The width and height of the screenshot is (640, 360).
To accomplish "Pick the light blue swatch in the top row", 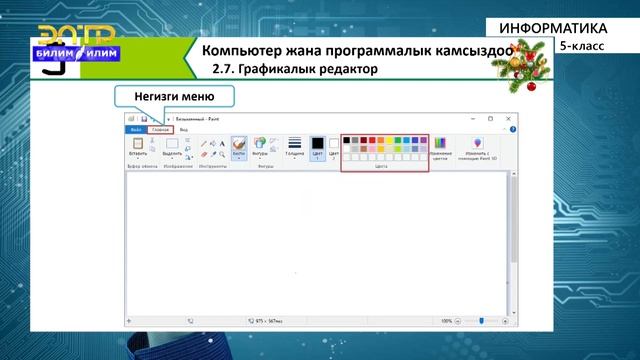I will coord(407,140).
